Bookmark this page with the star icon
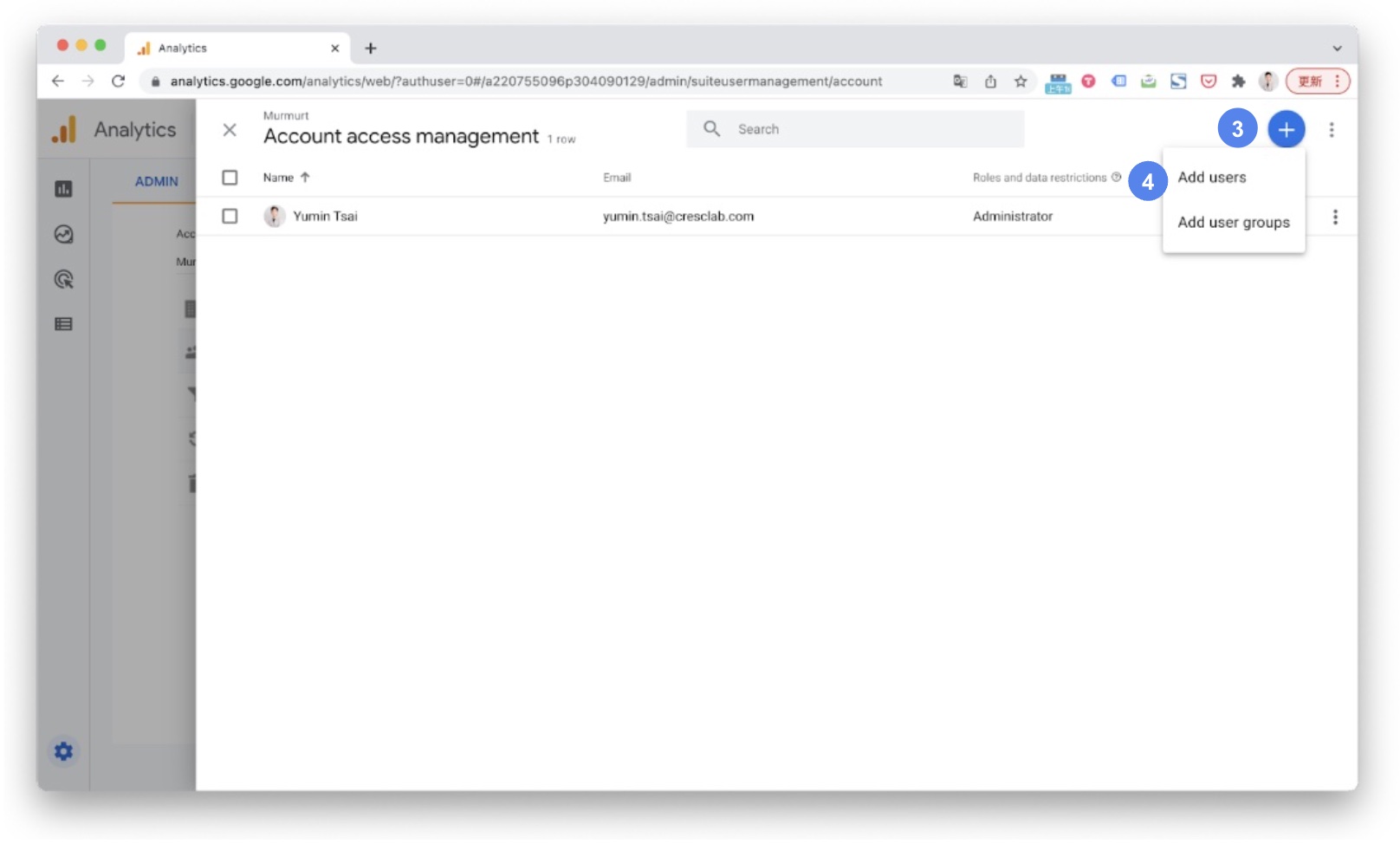This screenshot has height=844, width=1400. 1021,81
